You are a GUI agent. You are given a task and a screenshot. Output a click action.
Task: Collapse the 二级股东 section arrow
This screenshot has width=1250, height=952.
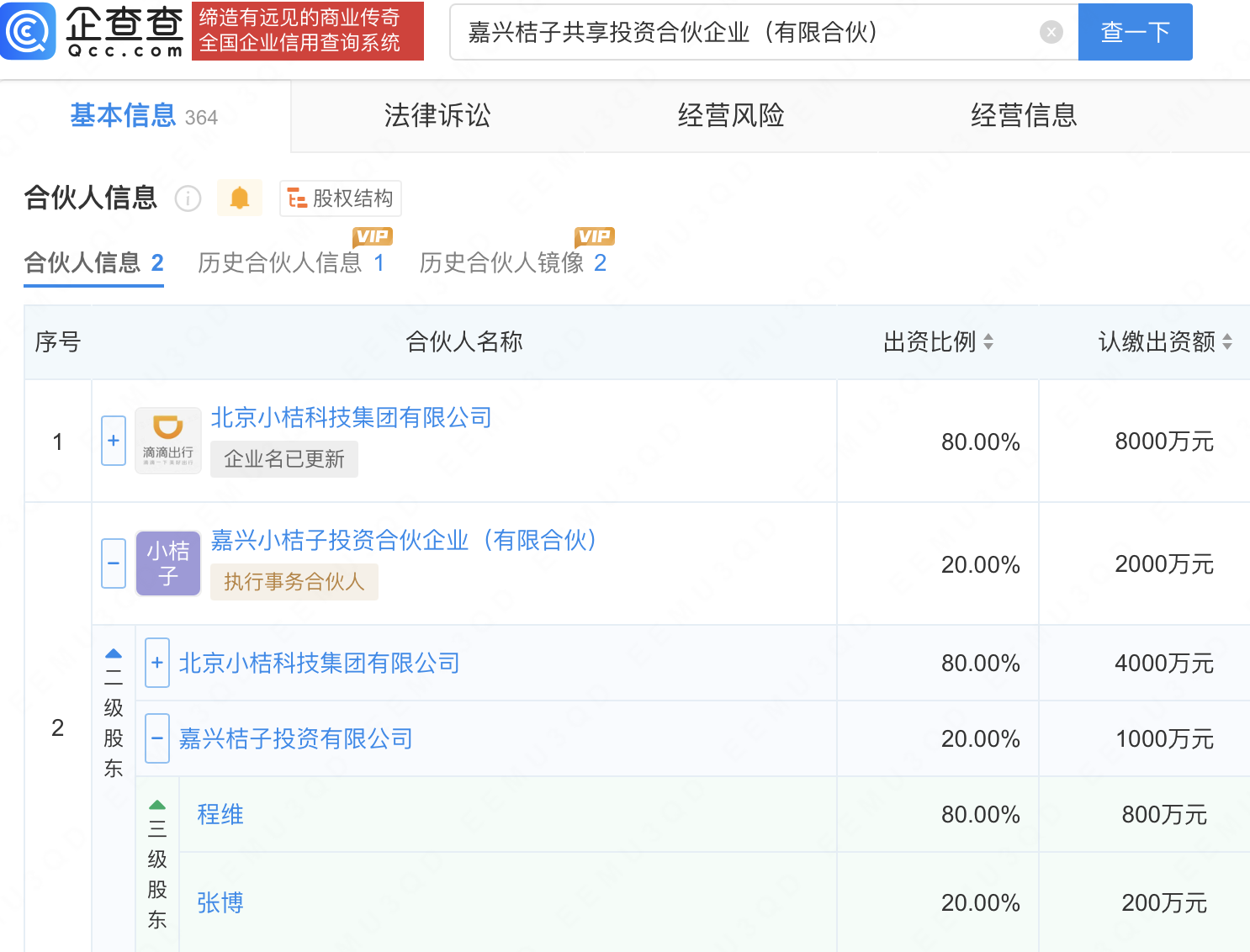click(x=114, y=653)
